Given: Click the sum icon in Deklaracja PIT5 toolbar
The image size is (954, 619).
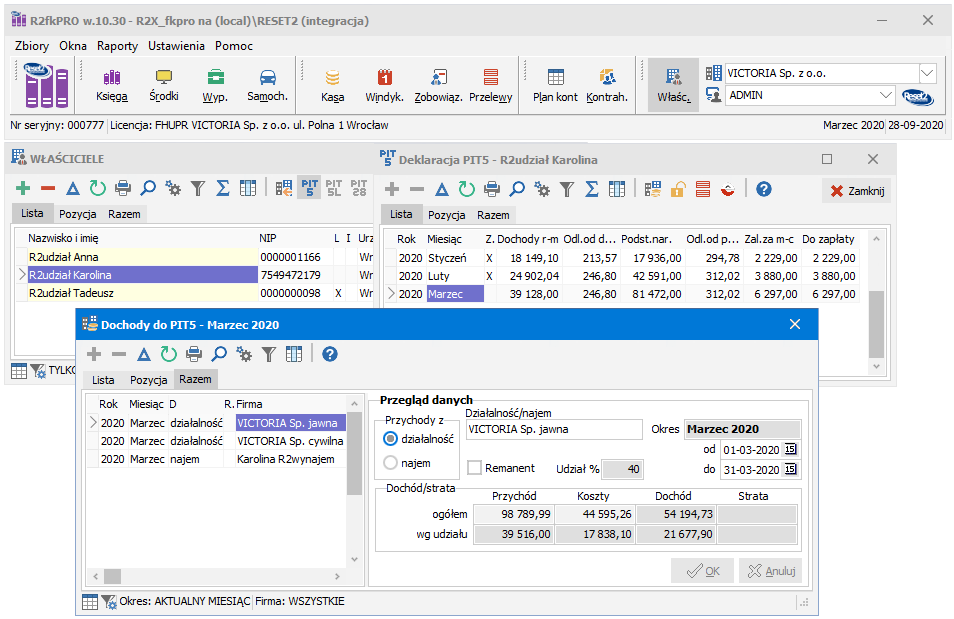Looking at the screenshot, I should click(591, 189).
